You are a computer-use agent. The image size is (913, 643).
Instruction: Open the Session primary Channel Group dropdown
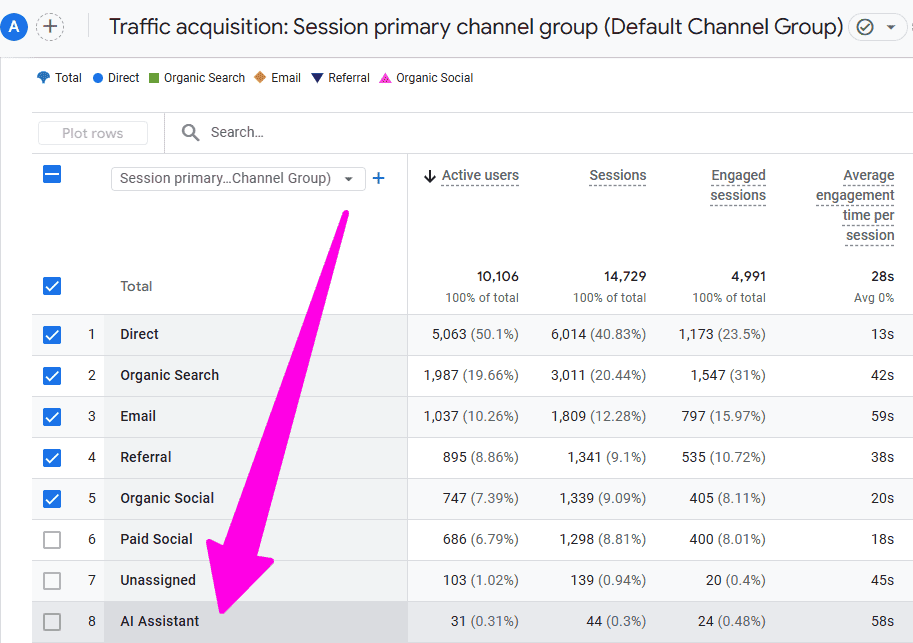coord(238,178)
